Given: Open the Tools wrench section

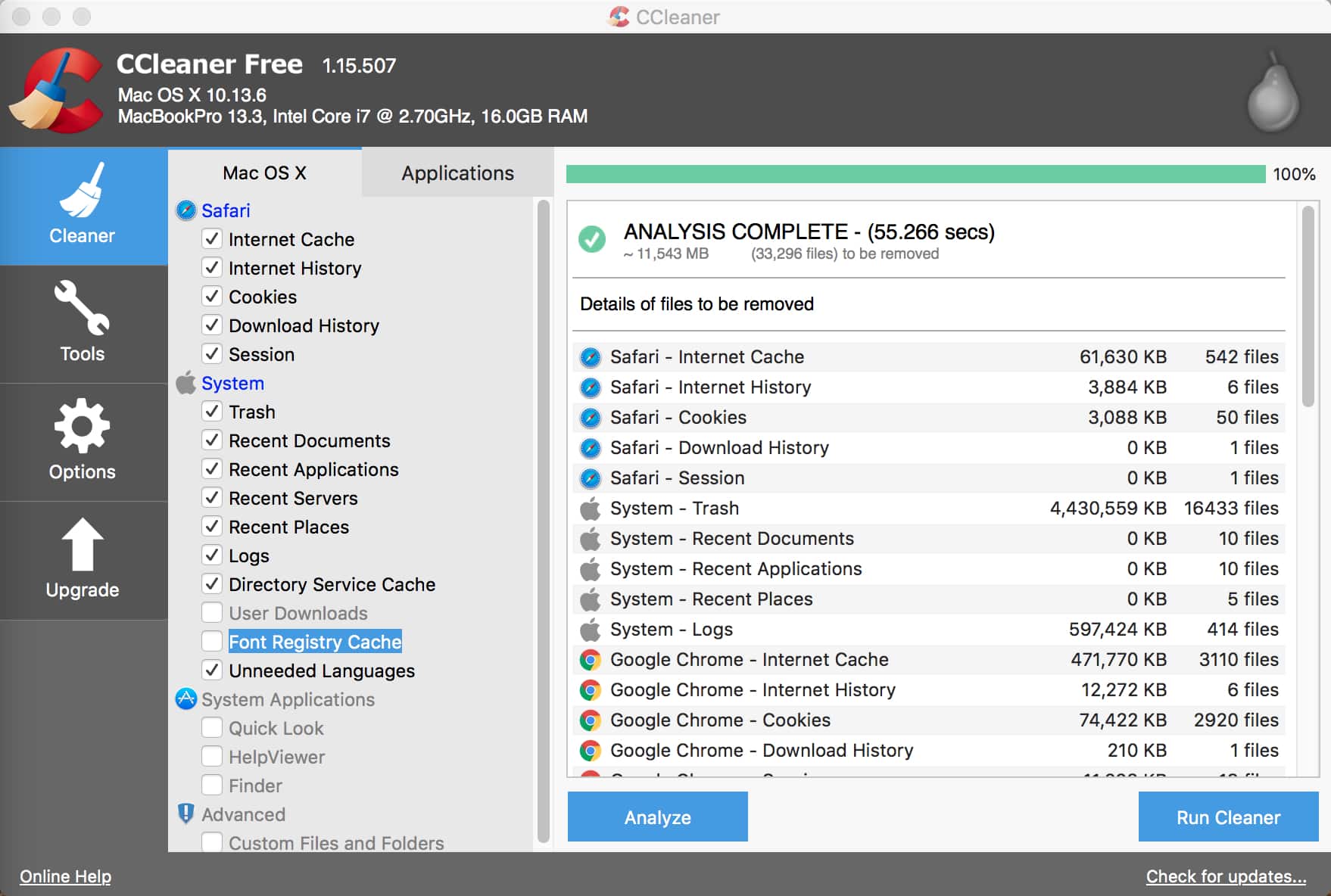Looking at the screenshot, I should (83, 323).
